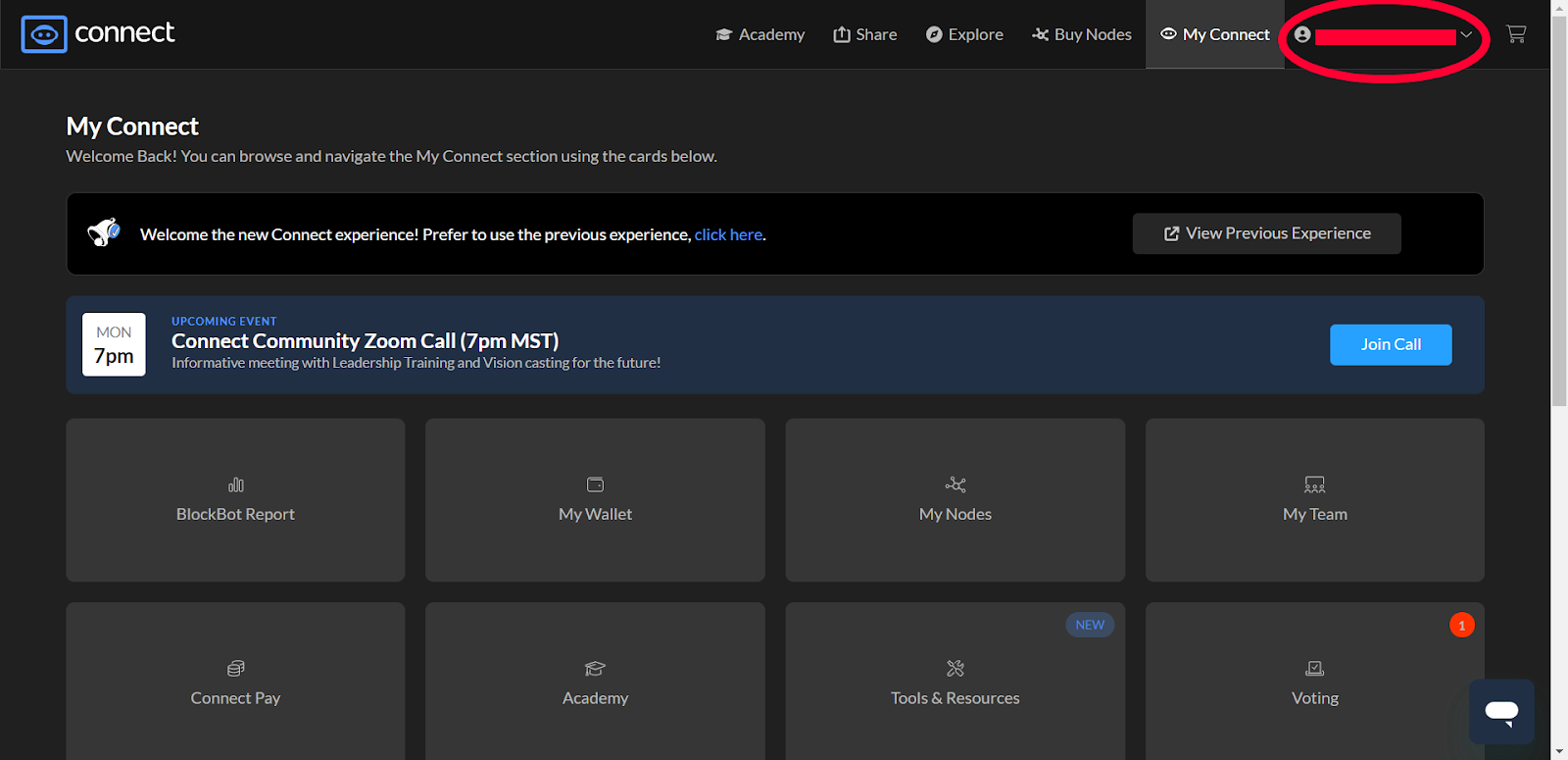The image size is (1568, 760).
Task: Click the Explore compass icon in navbar
Action: coord(934,34)
